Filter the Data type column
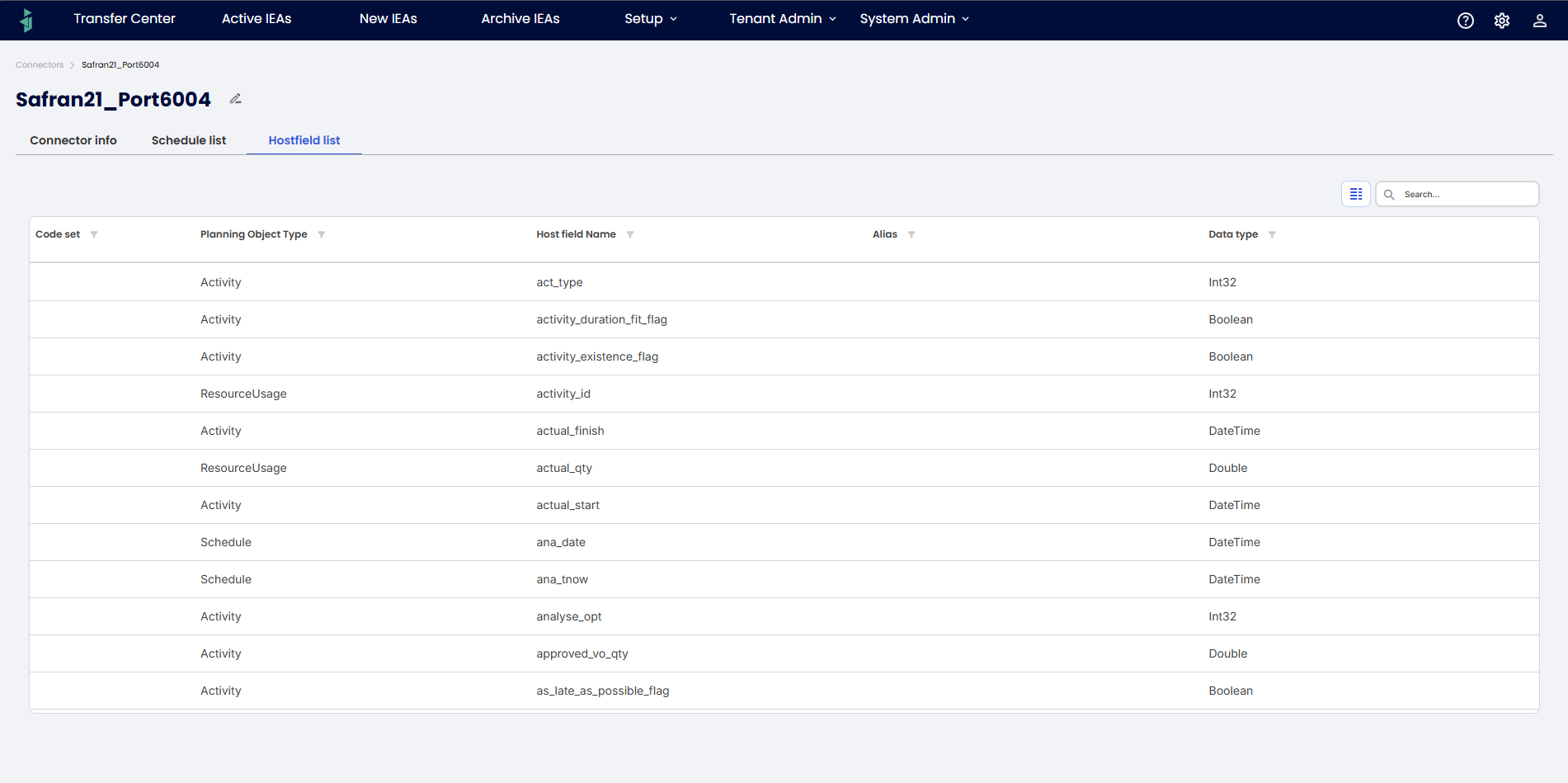 point(1272,234)
